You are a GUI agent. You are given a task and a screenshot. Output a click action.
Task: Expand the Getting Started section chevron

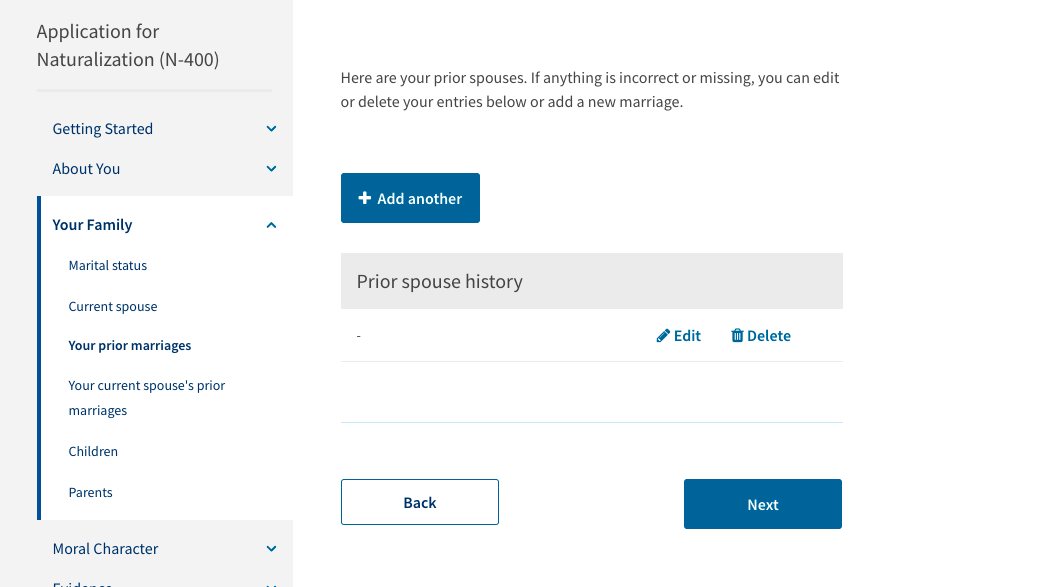click(271, 129)
